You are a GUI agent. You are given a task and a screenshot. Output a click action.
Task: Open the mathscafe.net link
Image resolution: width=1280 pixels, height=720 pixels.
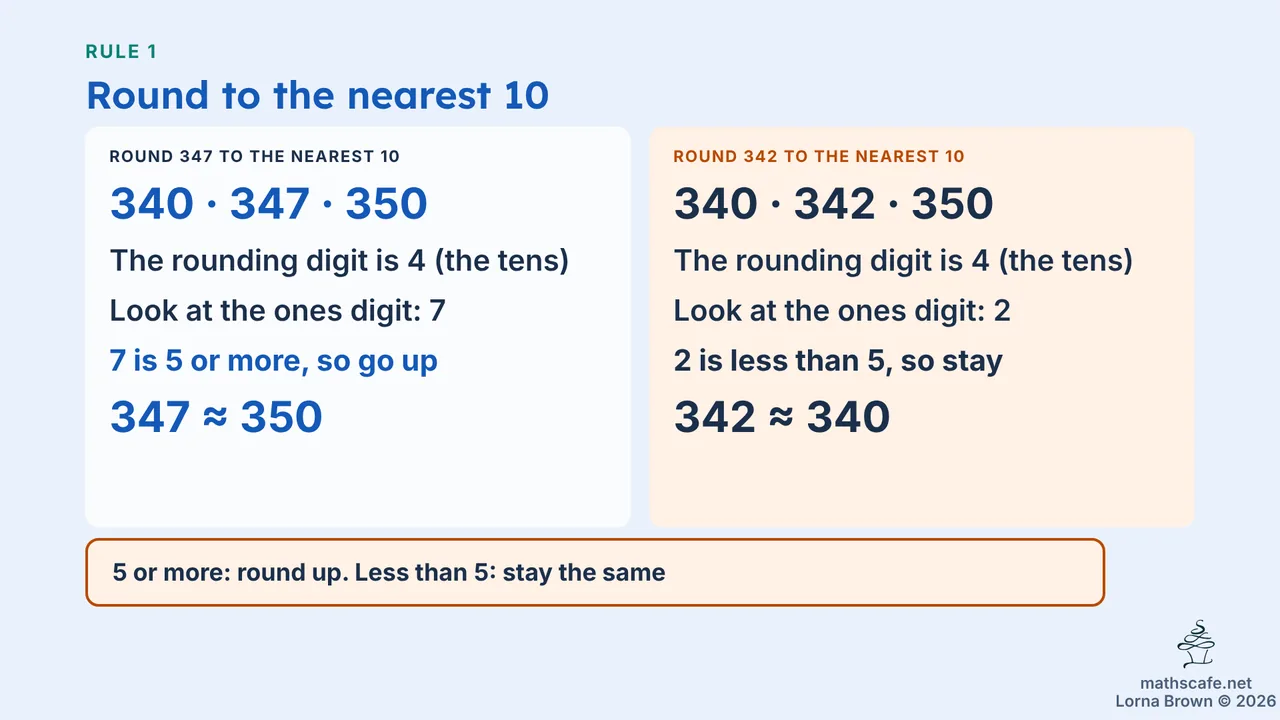[1196, 683]
